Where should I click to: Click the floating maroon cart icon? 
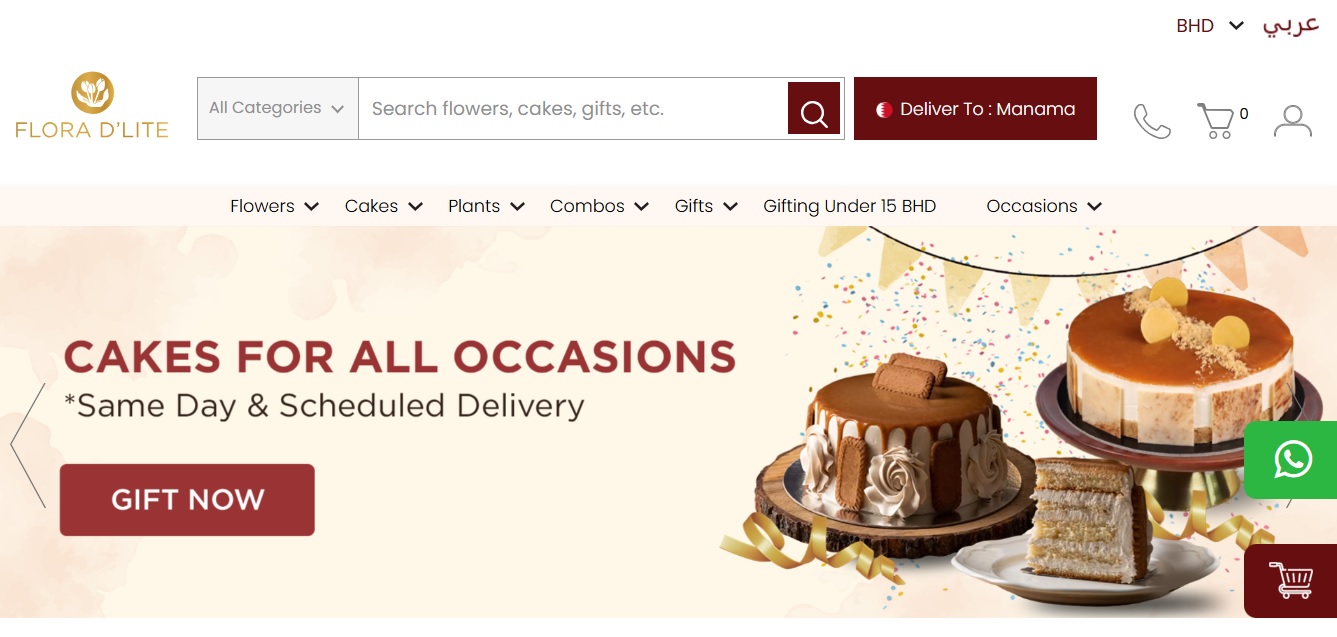[x=1291, y=581]
